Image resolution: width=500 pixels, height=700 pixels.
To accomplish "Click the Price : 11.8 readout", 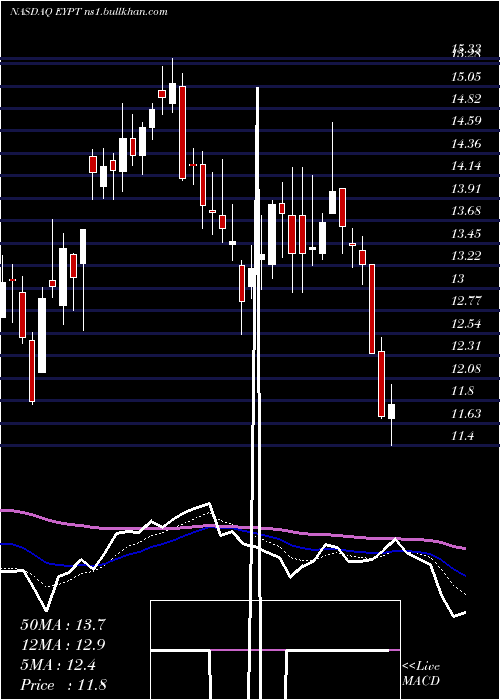I will point(63,685).
